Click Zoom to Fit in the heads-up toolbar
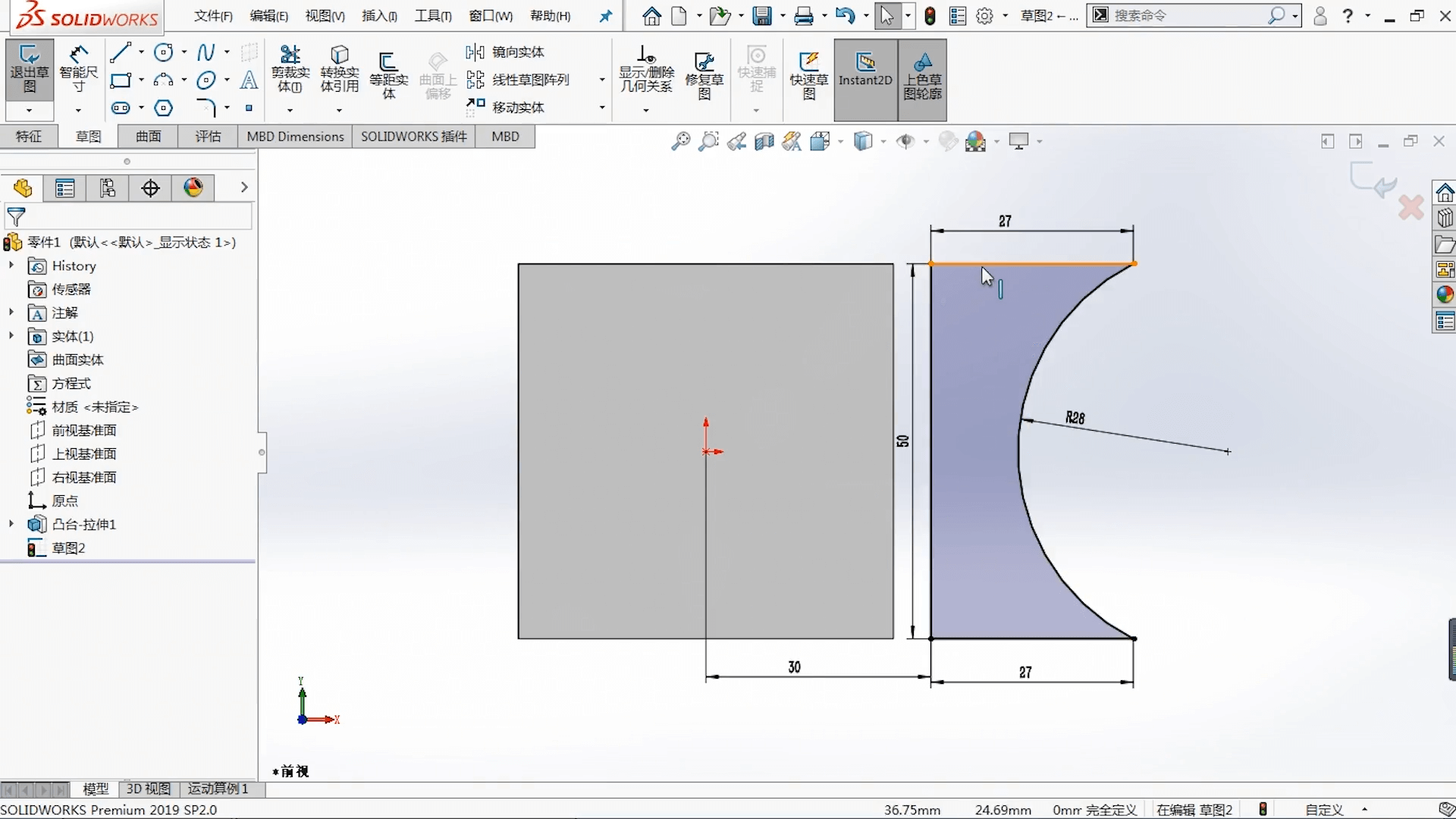Screen dimensions: 1456x819 (x=680, y=141)
